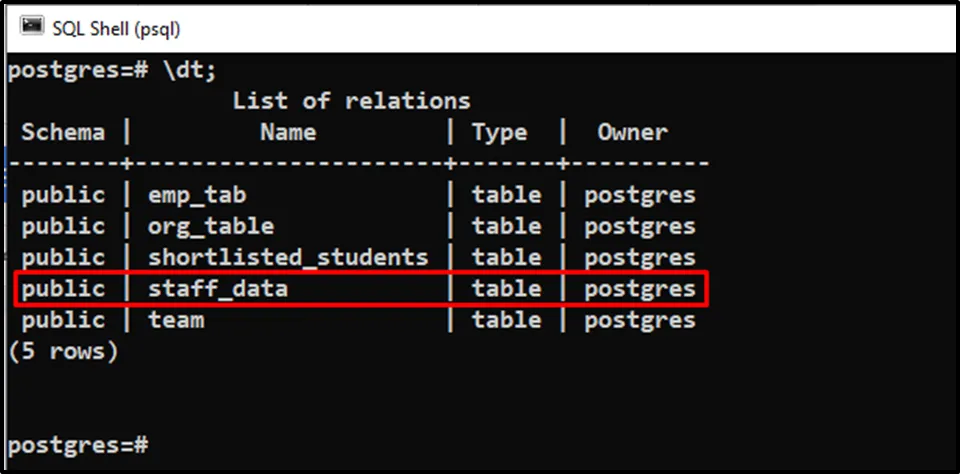
Task: Click the postgres owner in the staff_data row
Action: [x=639, y=289]
